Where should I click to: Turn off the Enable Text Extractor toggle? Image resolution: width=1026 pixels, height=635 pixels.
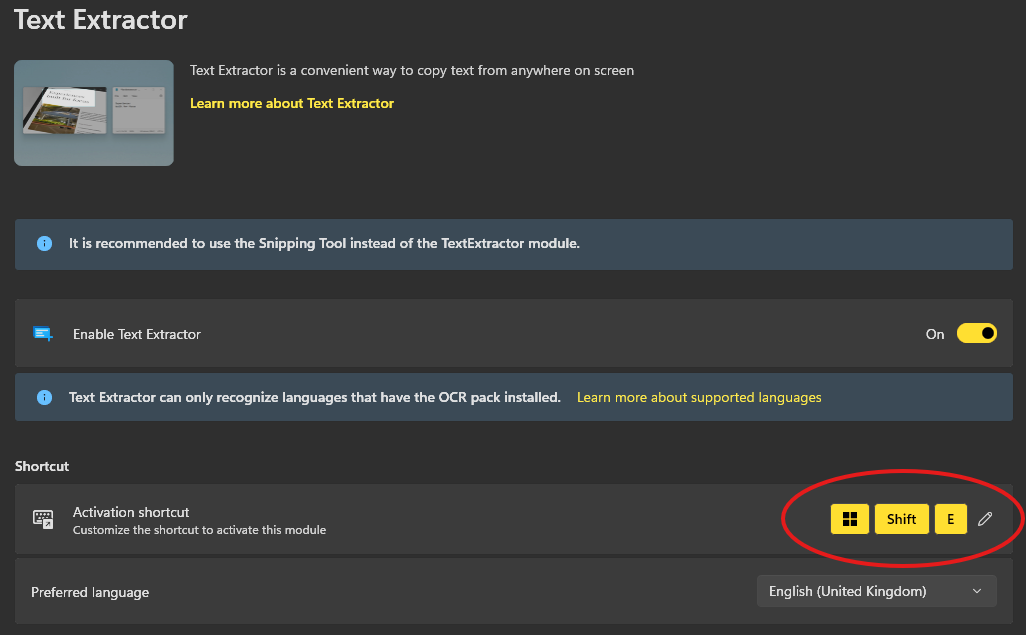click(x=976, y=334)
